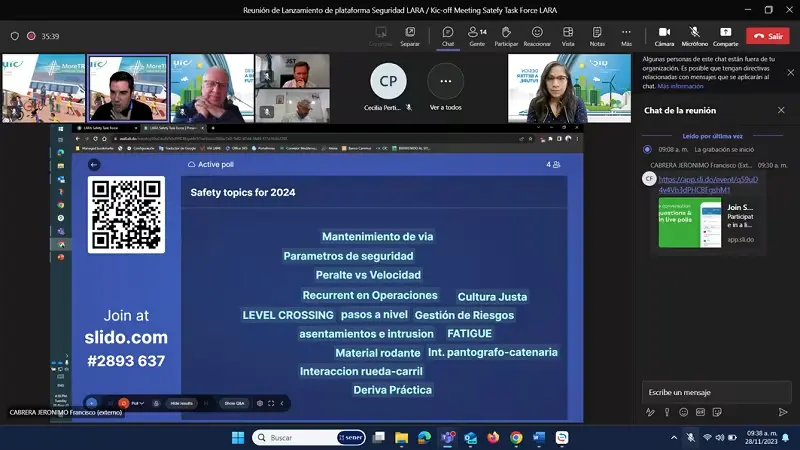Open Microsoft Edge from taskbar
The width and height of the screenshot is (800, 450).
424,438
